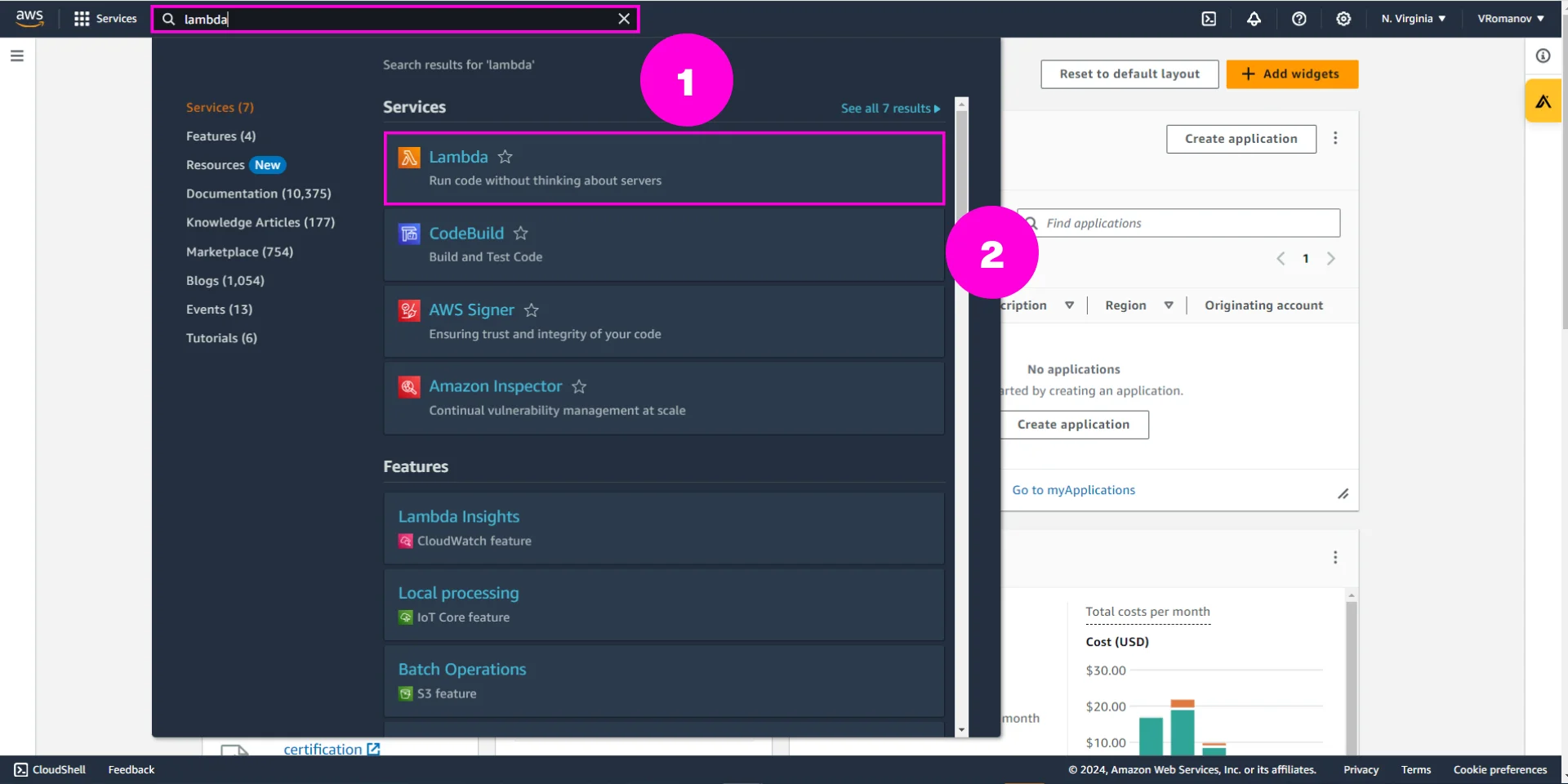Image resolution: width=1568 pixels, height=784 pixels.
Task: Open the info panel icon at right
Action: click(1543, 56)
